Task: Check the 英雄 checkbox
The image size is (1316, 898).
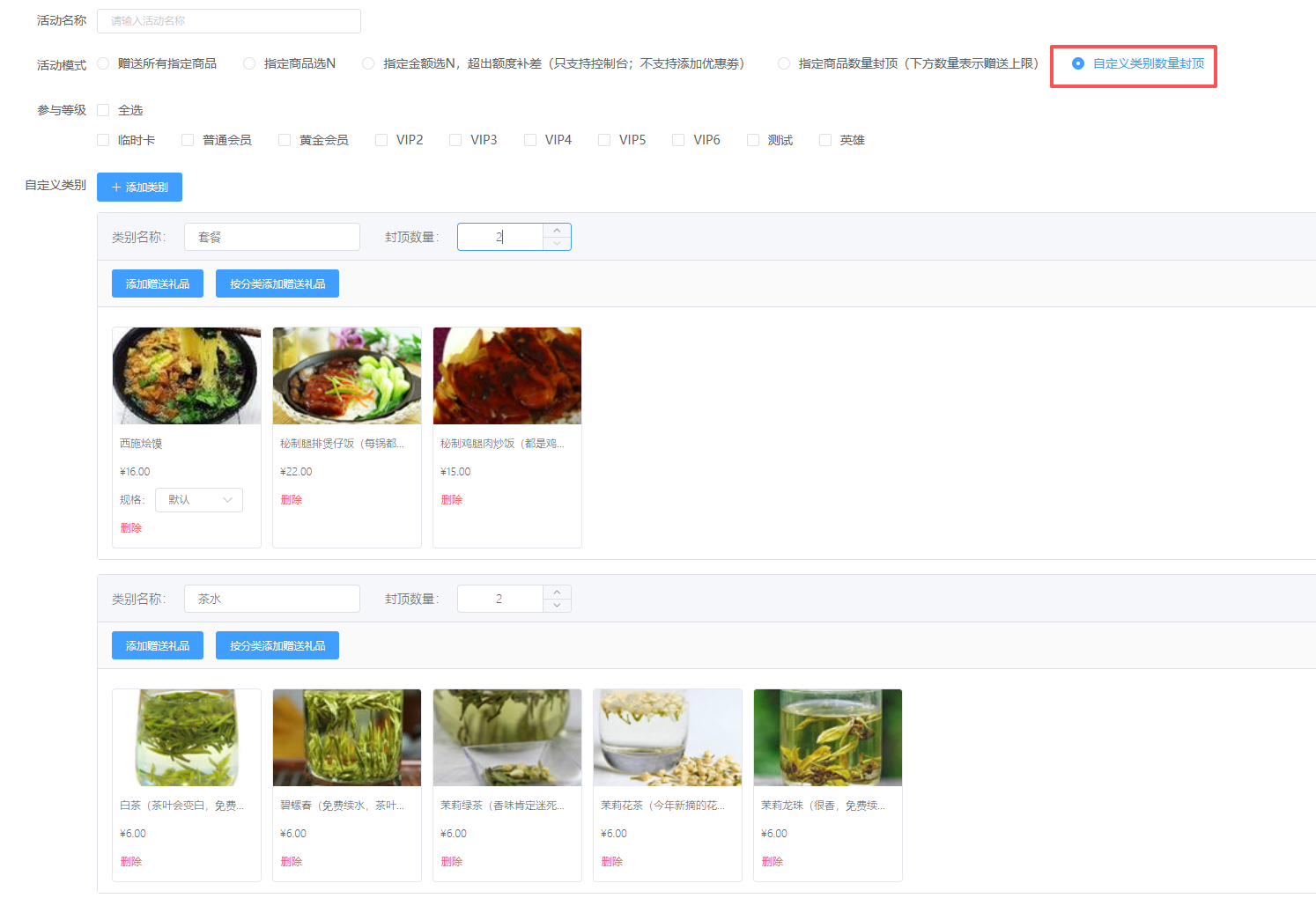Action: coord(825,140)
